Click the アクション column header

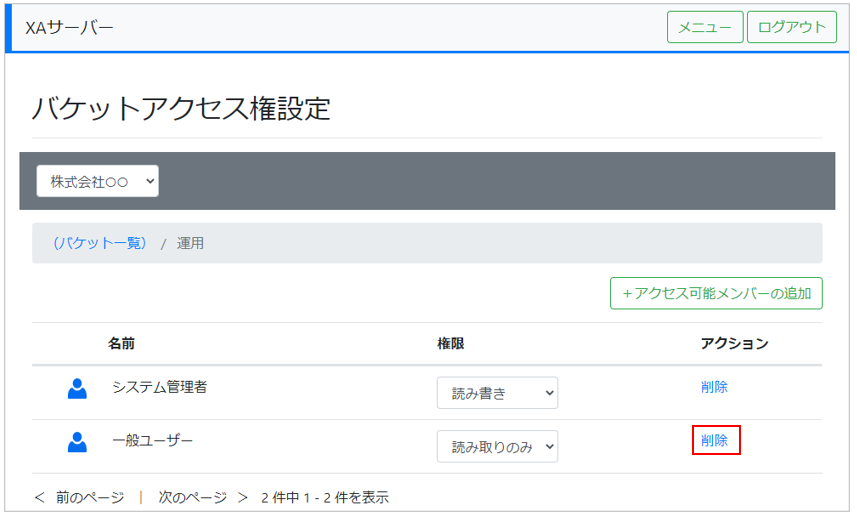tap(734, 344)
